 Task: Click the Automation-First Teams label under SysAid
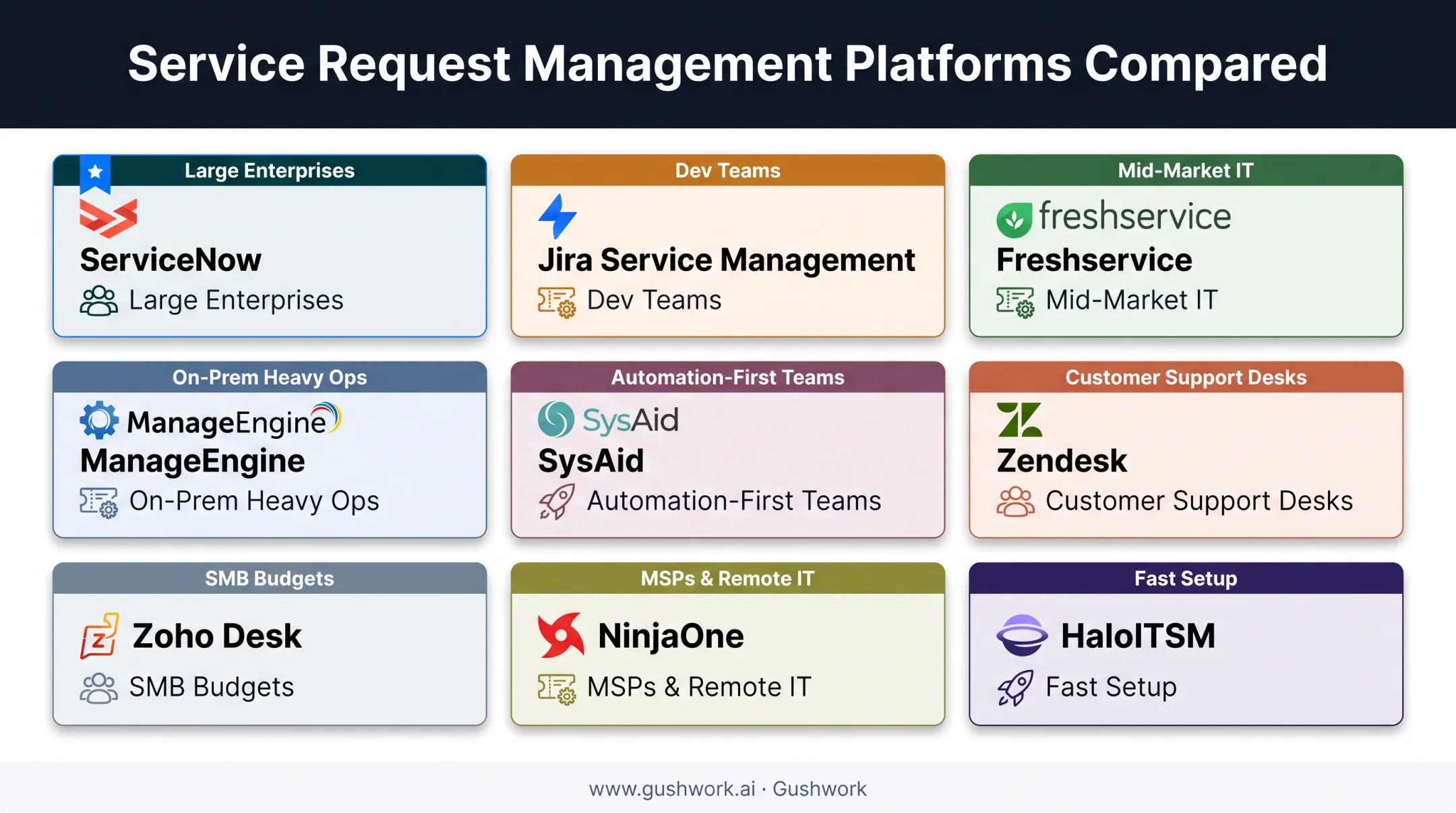pos(734,502)
